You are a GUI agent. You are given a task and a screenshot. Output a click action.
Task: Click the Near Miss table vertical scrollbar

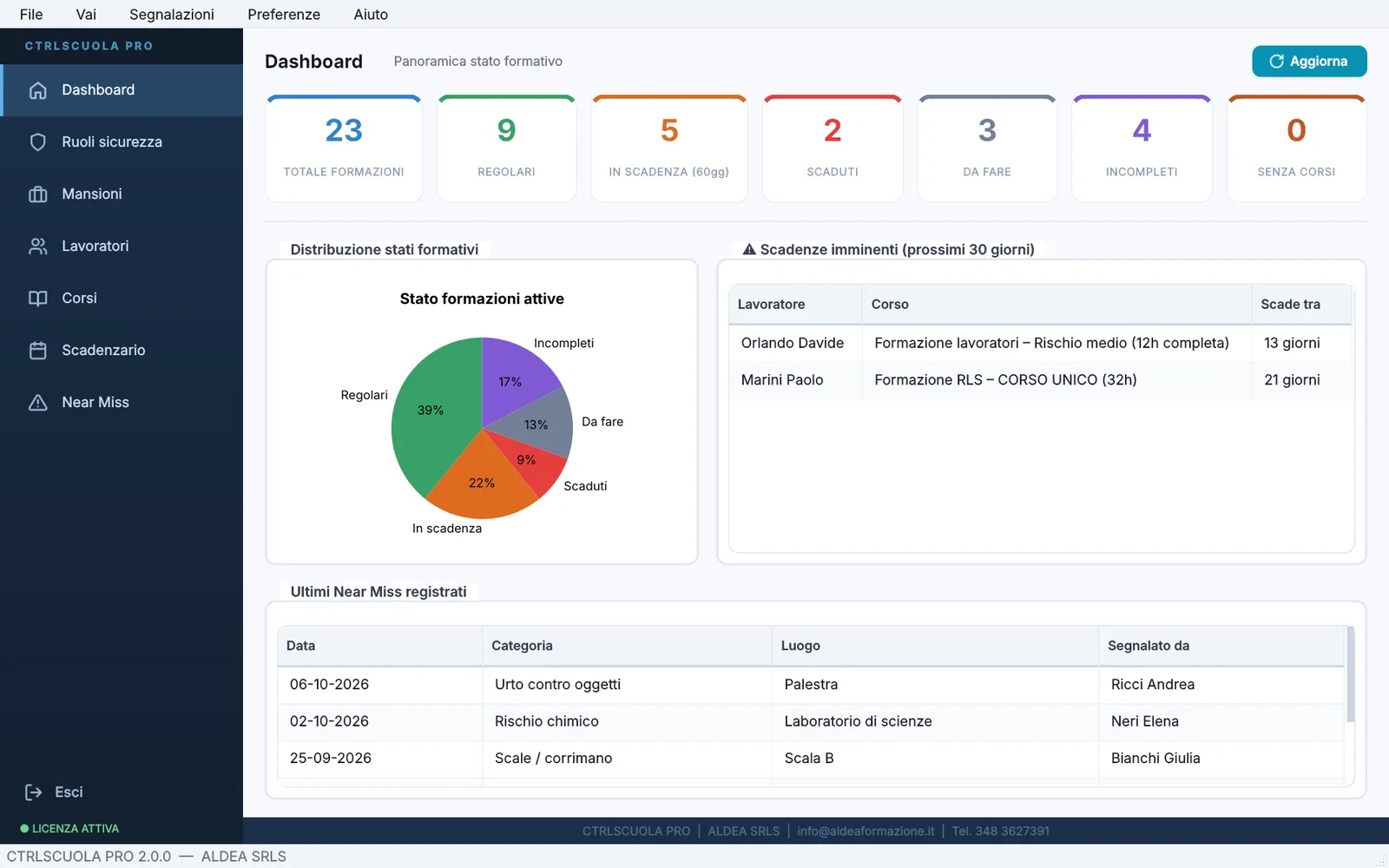tap(1350, 674)
